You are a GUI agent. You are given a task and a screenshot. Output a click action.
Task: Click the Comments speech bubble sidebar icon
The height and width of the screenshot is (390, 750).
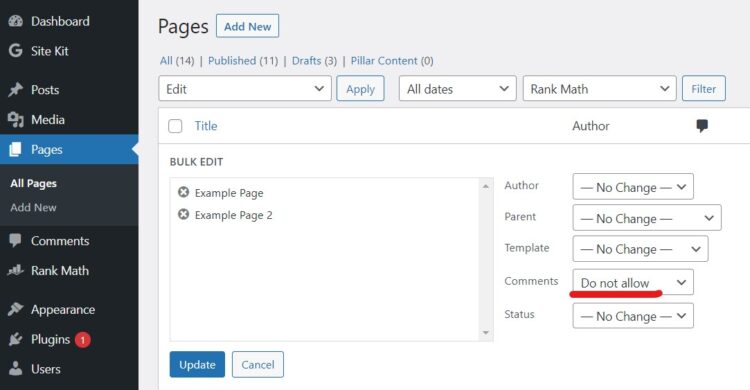(x=15, y=241)
